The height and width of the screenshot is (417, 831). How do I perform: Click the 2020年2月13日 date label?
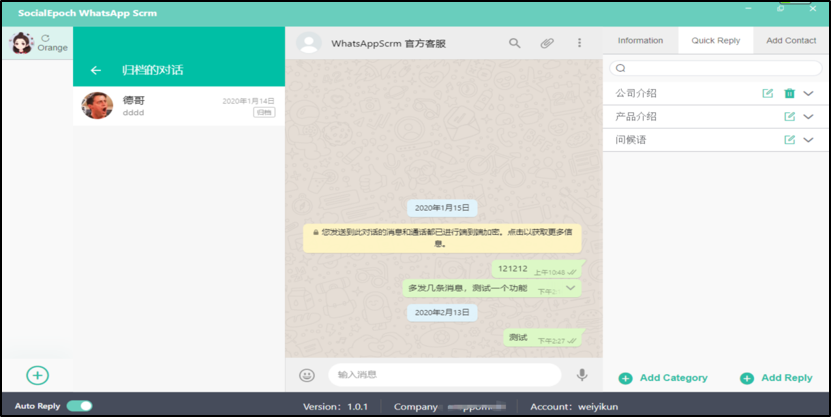tap(442, 313)
